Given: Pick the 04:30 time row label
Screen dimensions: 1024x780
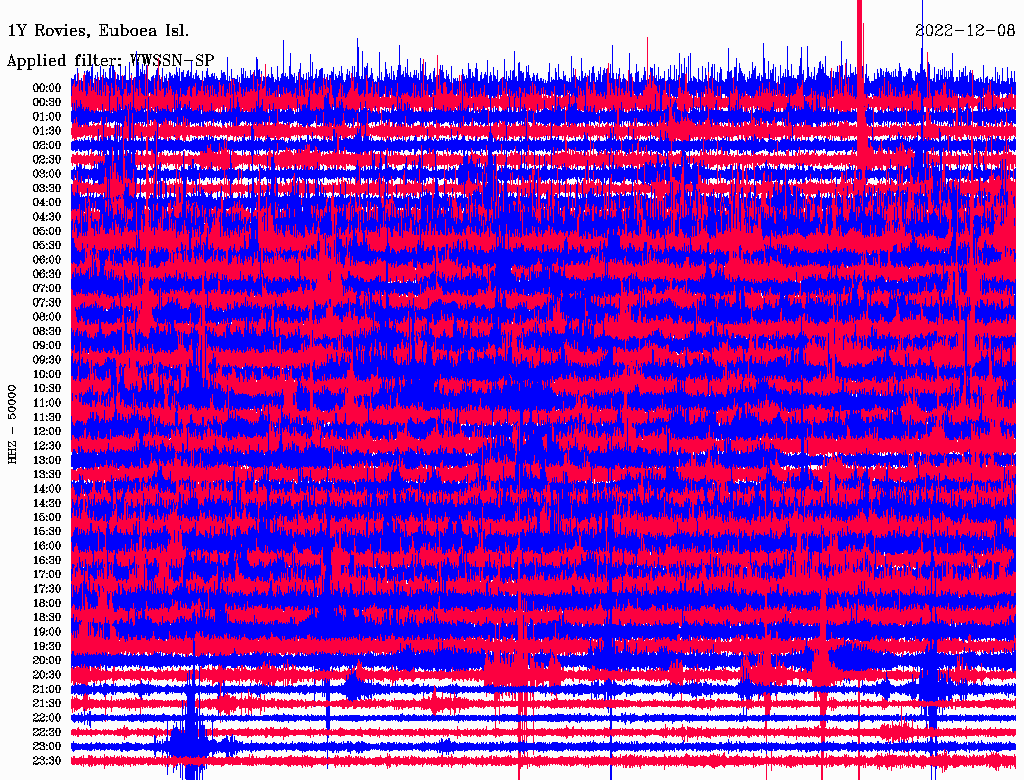Looking at the screenshot, I should click(47, 217).
